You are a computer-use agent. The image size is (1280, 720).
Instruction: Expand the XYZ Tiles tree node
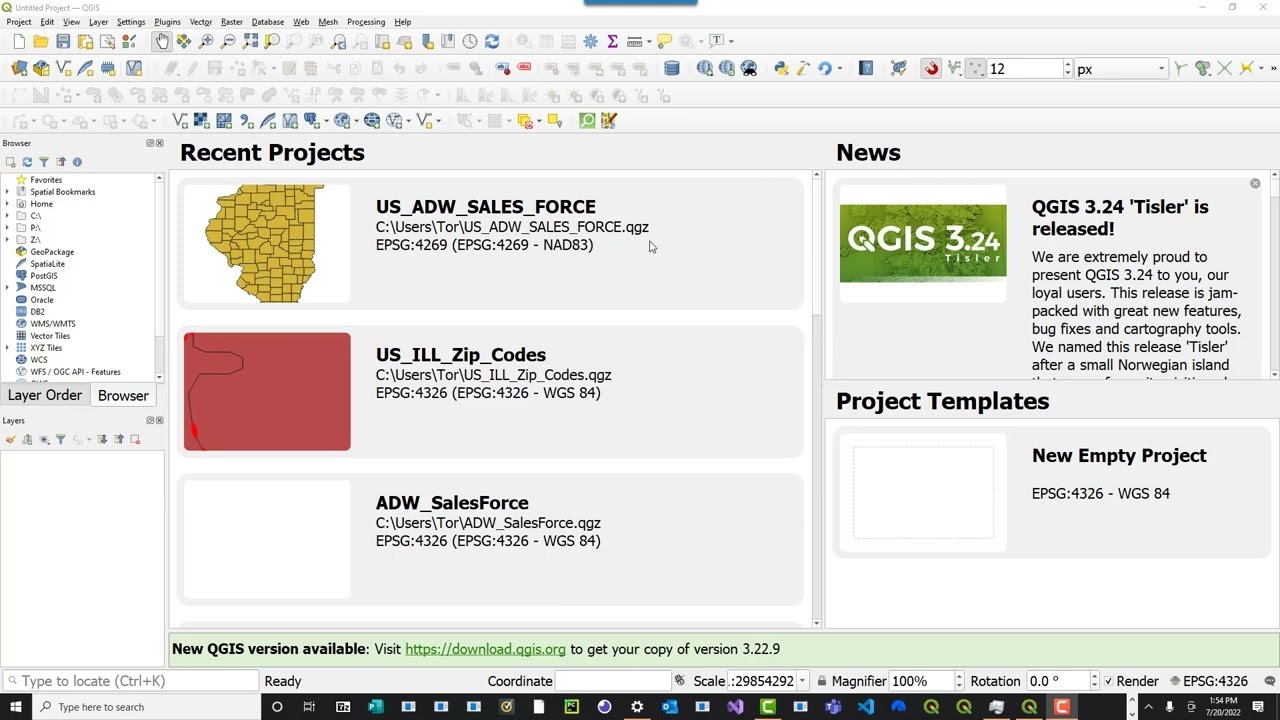point(8,348)
